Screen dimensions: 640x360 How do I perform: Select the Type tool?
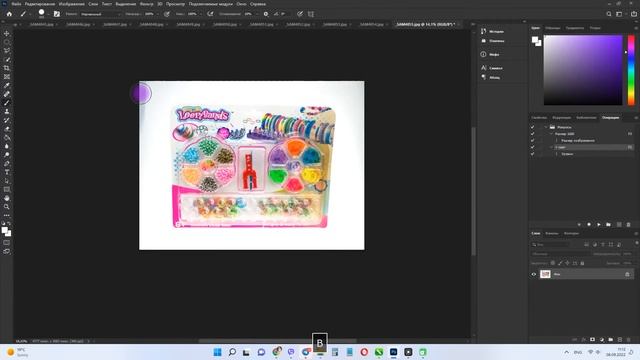pyautogui.click(x=7, y=172)
